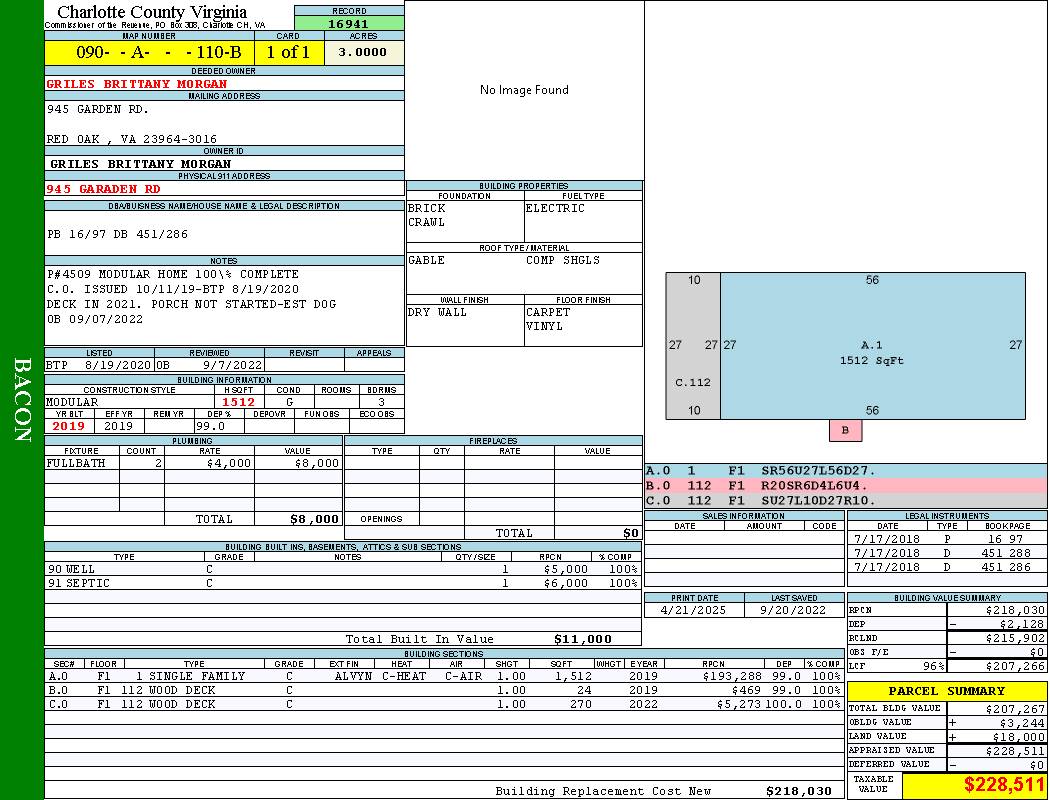Click the acres value 3.0000
This screenshot has width=1050, height=800.
tap(362, 52)
